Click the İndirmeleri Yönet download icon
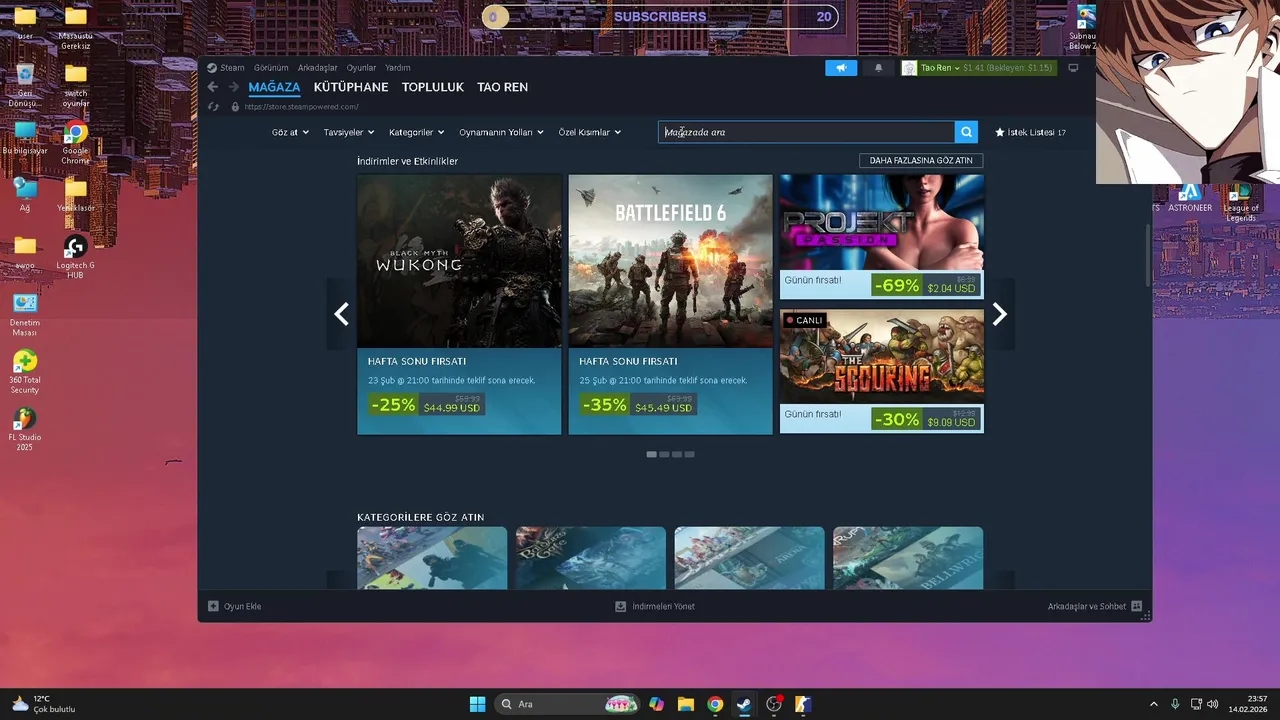Viewport: 1280px width, 720px height. (x=621, y=606)
